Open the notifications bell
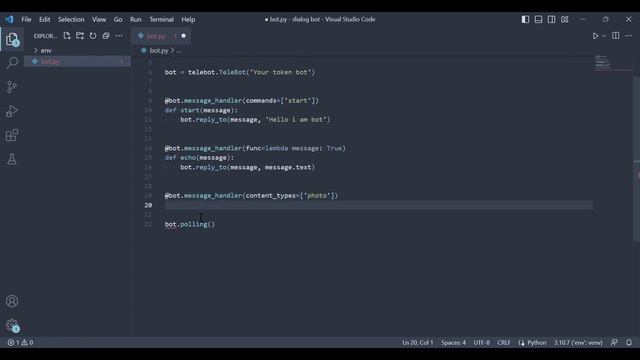 (629, 342)
